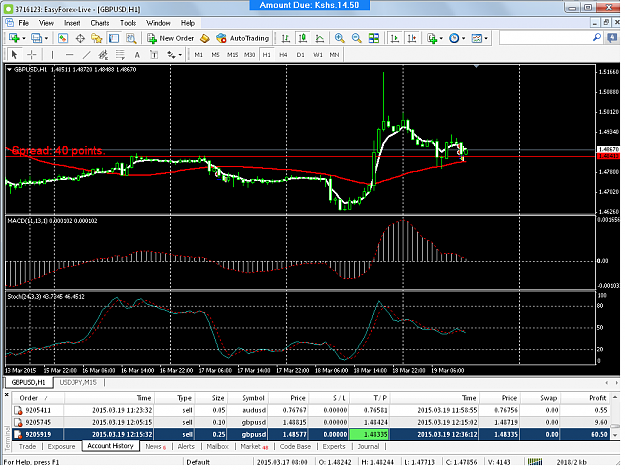625x470 pixels.
Task: Toggle the Market Watch window
Action: tap(63, 38)
